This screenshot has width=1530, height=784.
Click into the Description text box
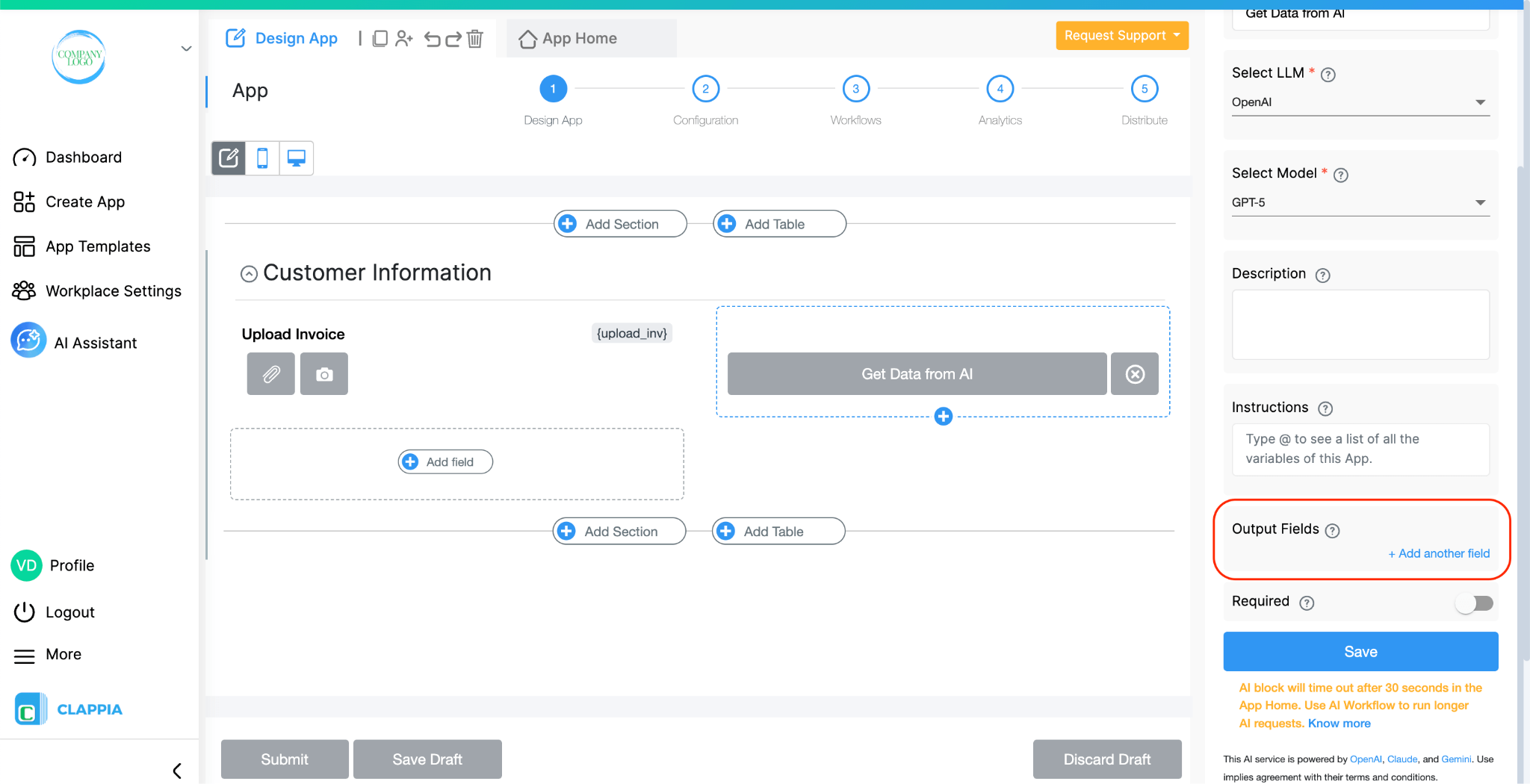[1360, 325]
